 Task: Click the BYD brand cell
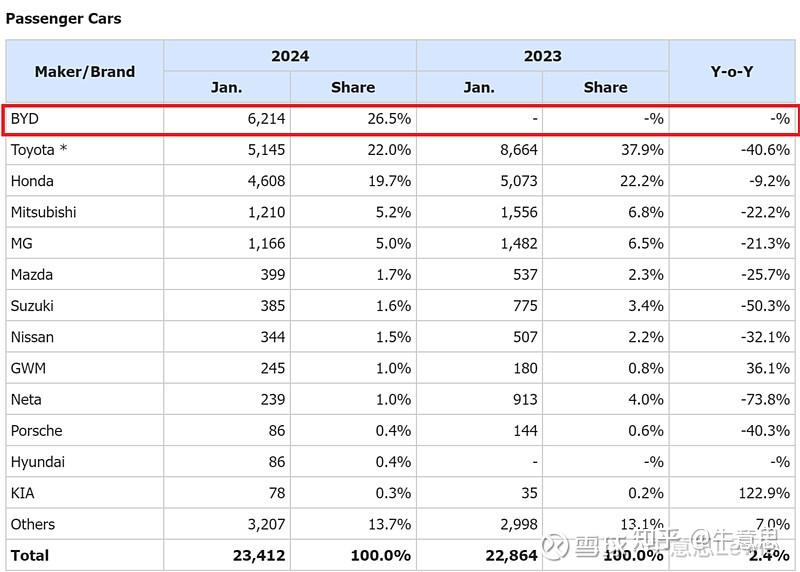point(85,119)
